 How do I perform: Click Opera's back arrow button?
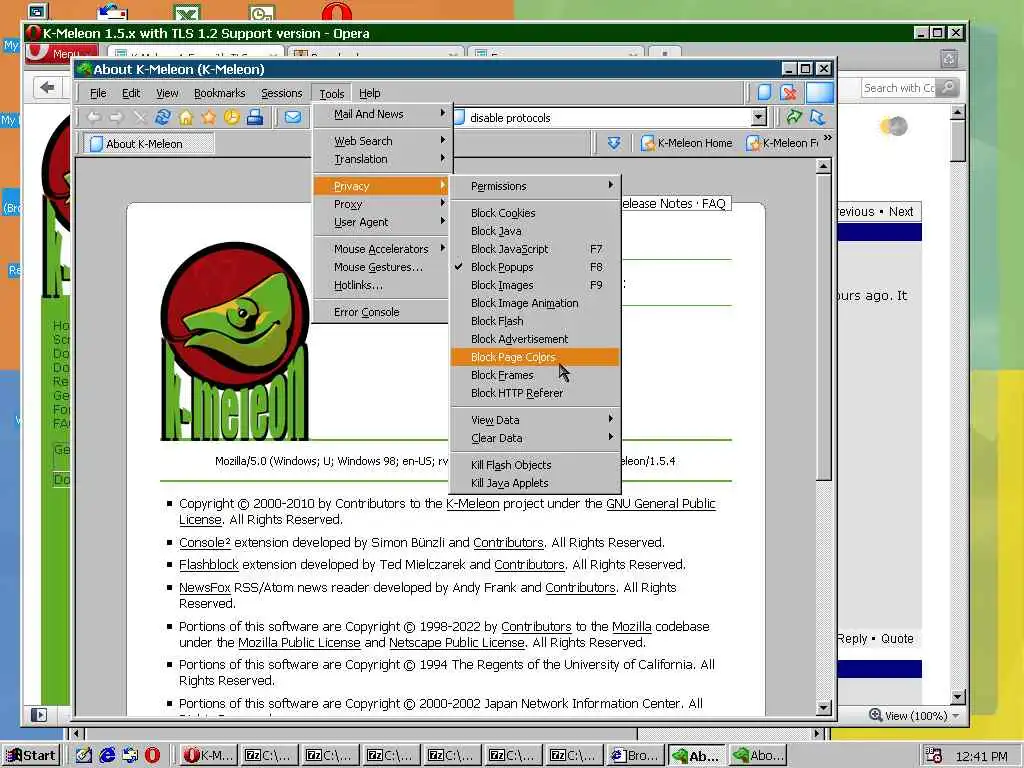pyautogui.click(x=47, y=88)
